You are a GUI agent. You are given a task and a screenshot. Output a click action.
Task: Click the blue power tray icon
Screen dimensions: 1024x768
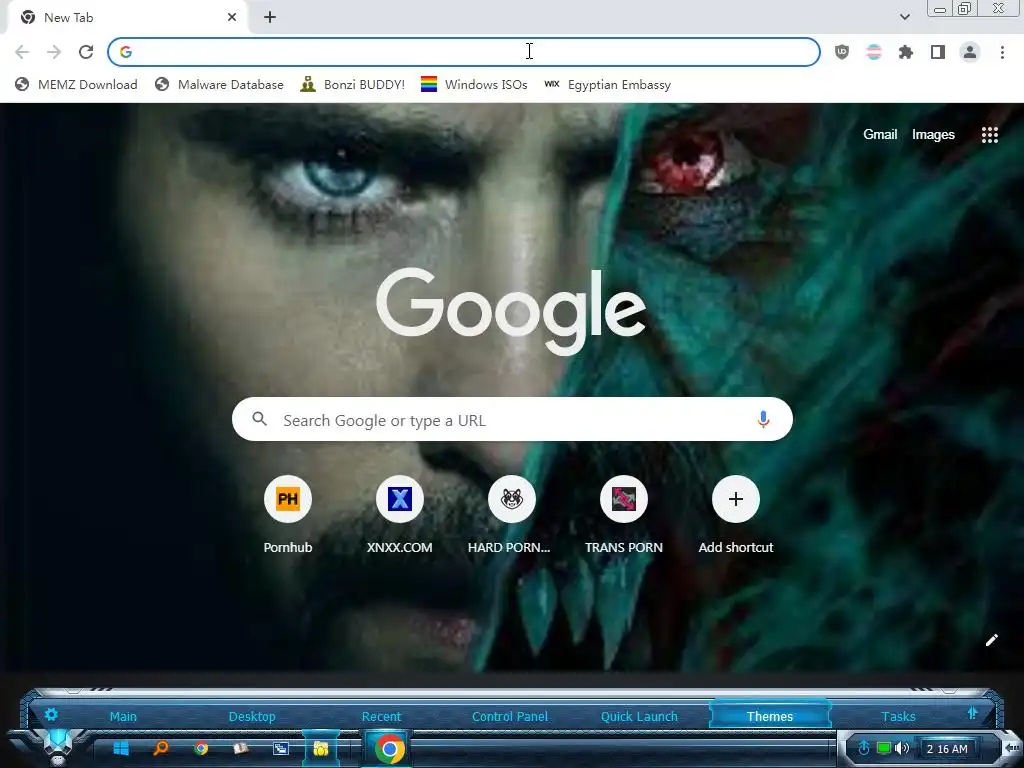863,748
